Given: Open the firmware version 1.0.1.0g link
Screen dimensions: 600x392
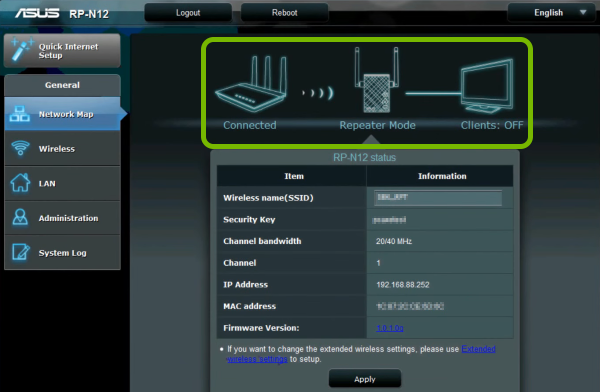Looking at the screenshot, I should (x=390, y=328).
